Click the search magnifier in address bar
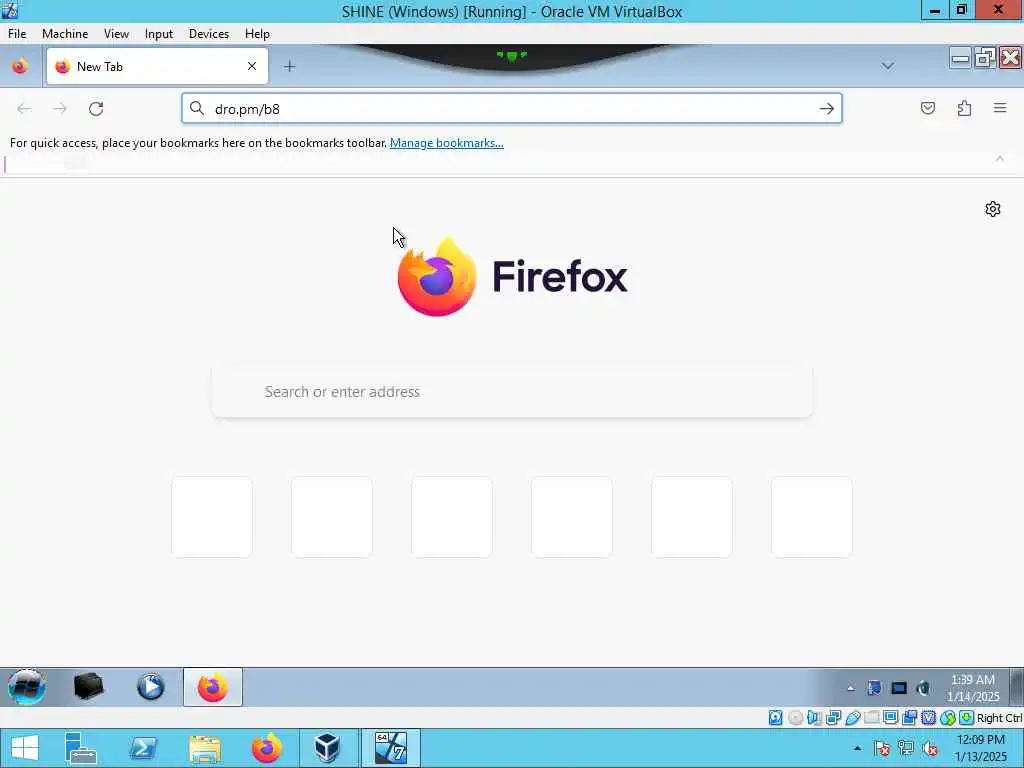This screenshot has height=768, width=1024. coord(197,108)
